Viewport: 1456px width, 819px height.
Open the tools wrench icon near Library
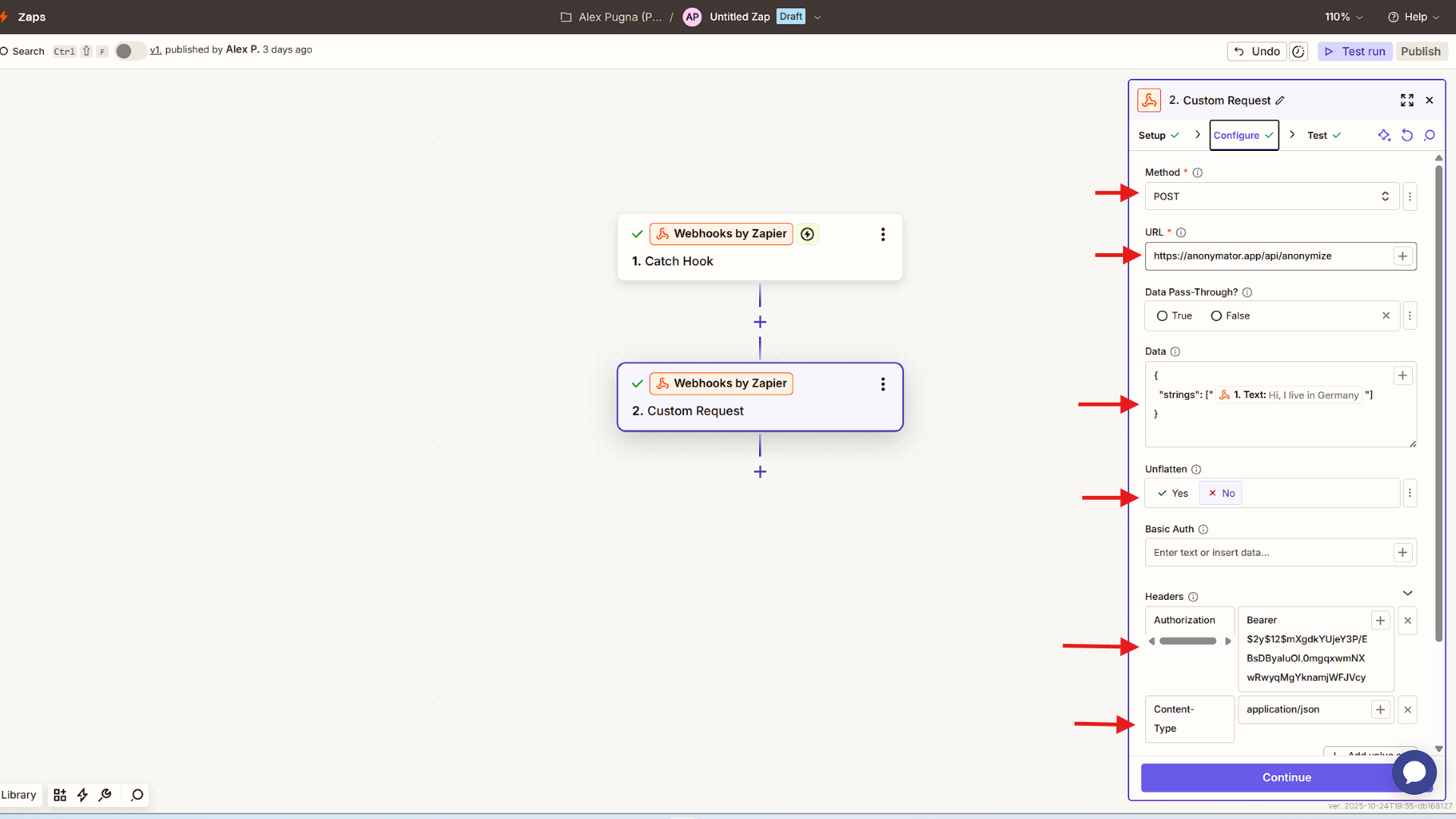pyautogui.click(x=105, y=795)
